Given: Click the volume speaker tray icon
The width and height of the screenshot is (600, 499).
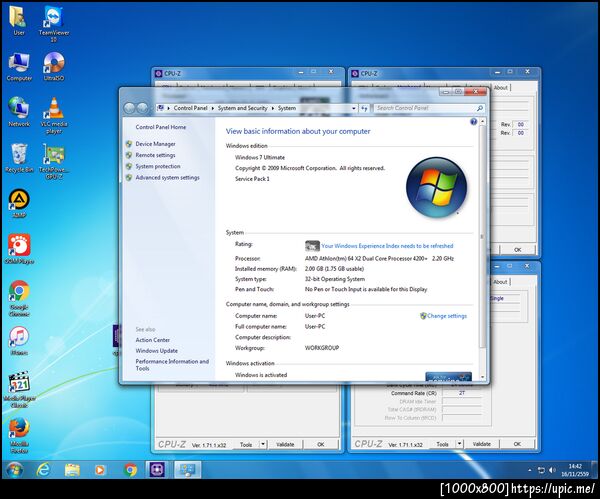Looking at the screenshot, I should point(552,470).
